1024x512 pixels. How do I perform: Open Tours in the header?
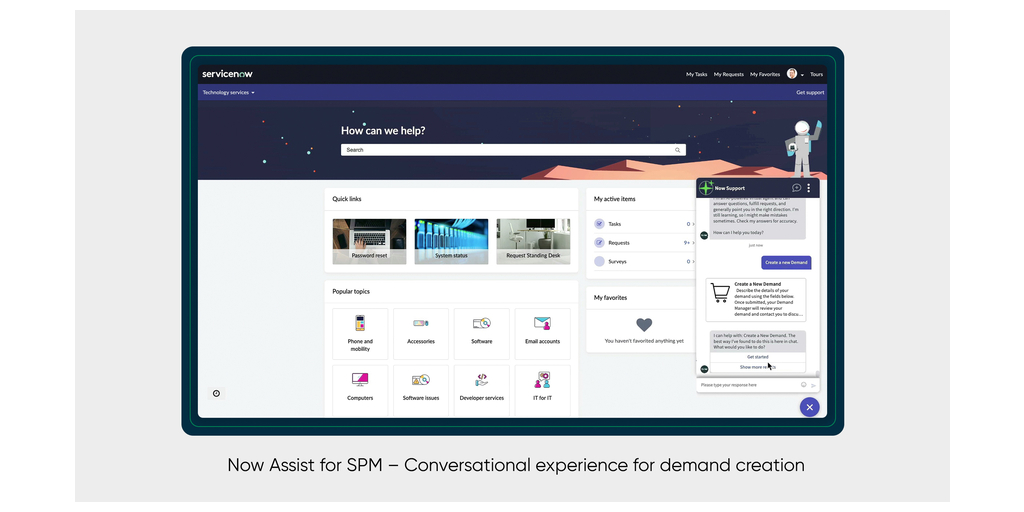[x=816, y=74]
